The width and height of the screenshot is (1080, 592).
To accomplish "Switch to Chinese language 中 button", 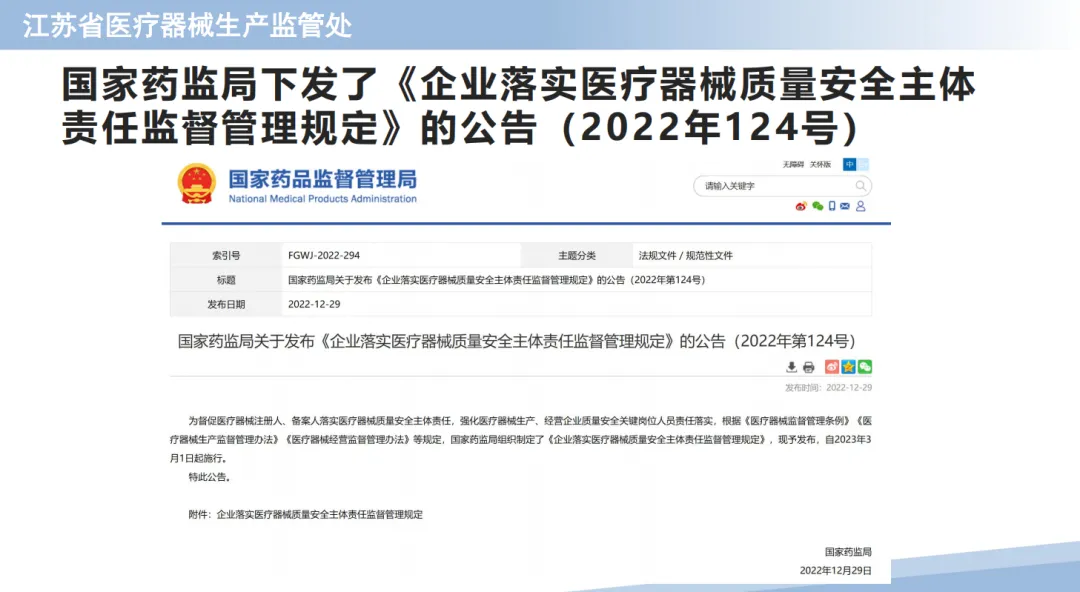I will [849, 165].
